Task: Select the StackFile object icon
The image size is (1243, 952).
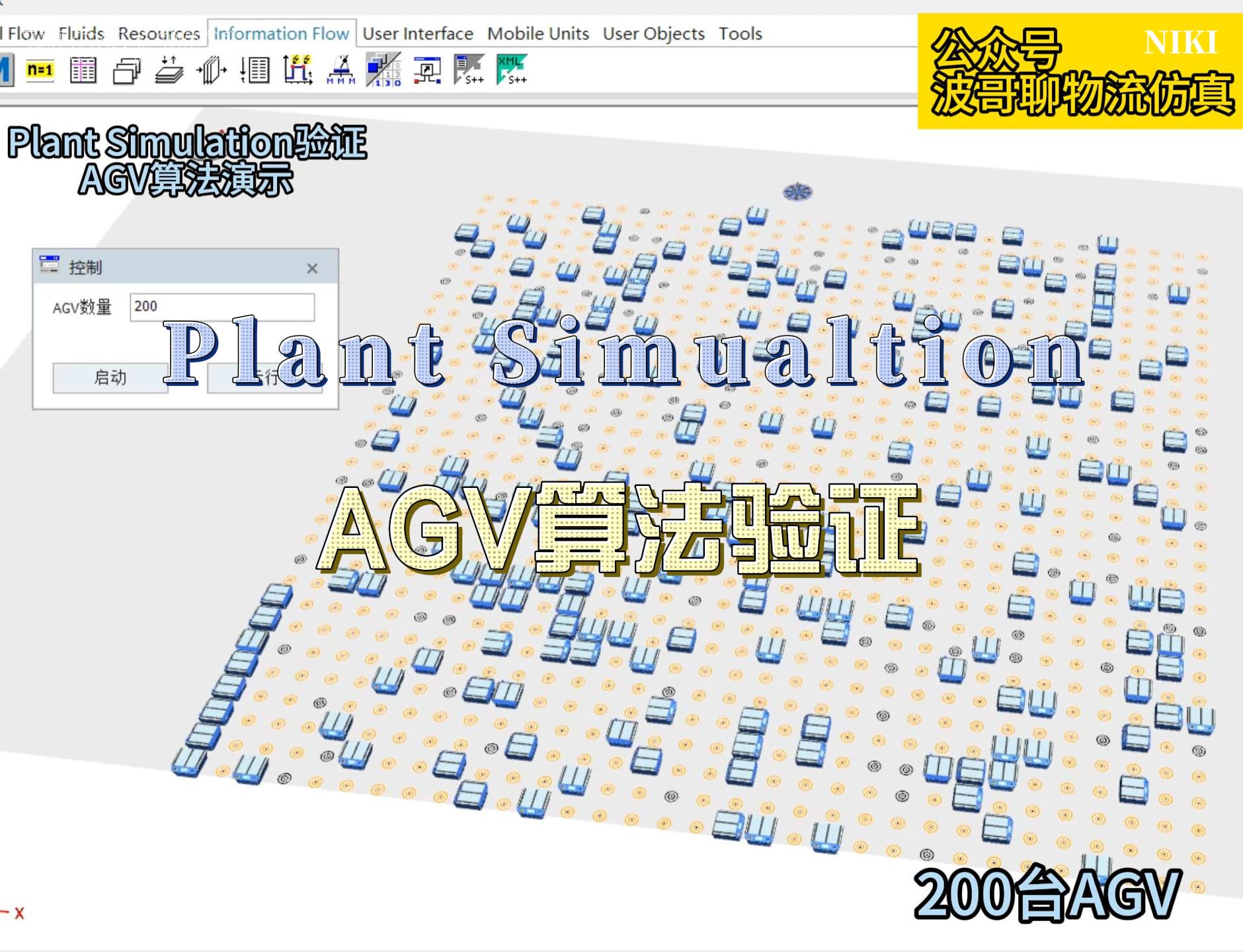Action: 169,69
